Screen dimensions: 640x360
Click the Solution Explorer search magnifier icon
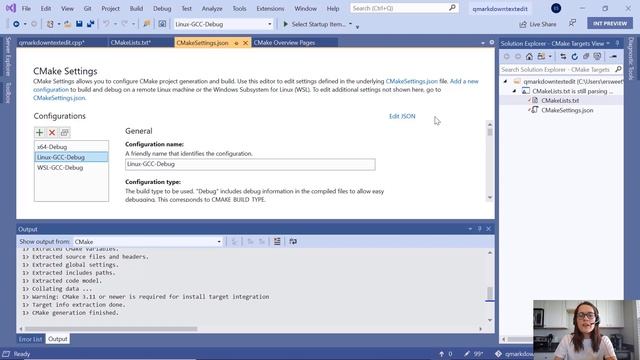[618, 69]
